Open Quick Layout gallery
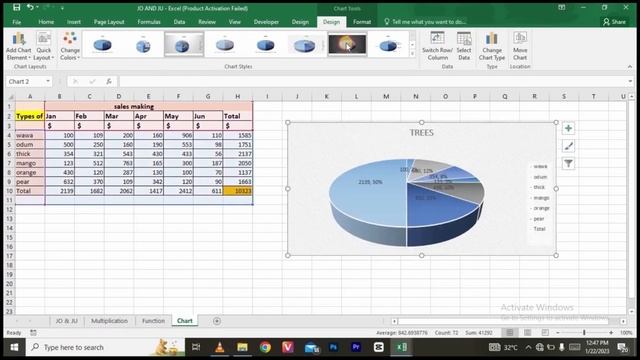The height and width of the screenshot is (360, 640). click(44, 46)
